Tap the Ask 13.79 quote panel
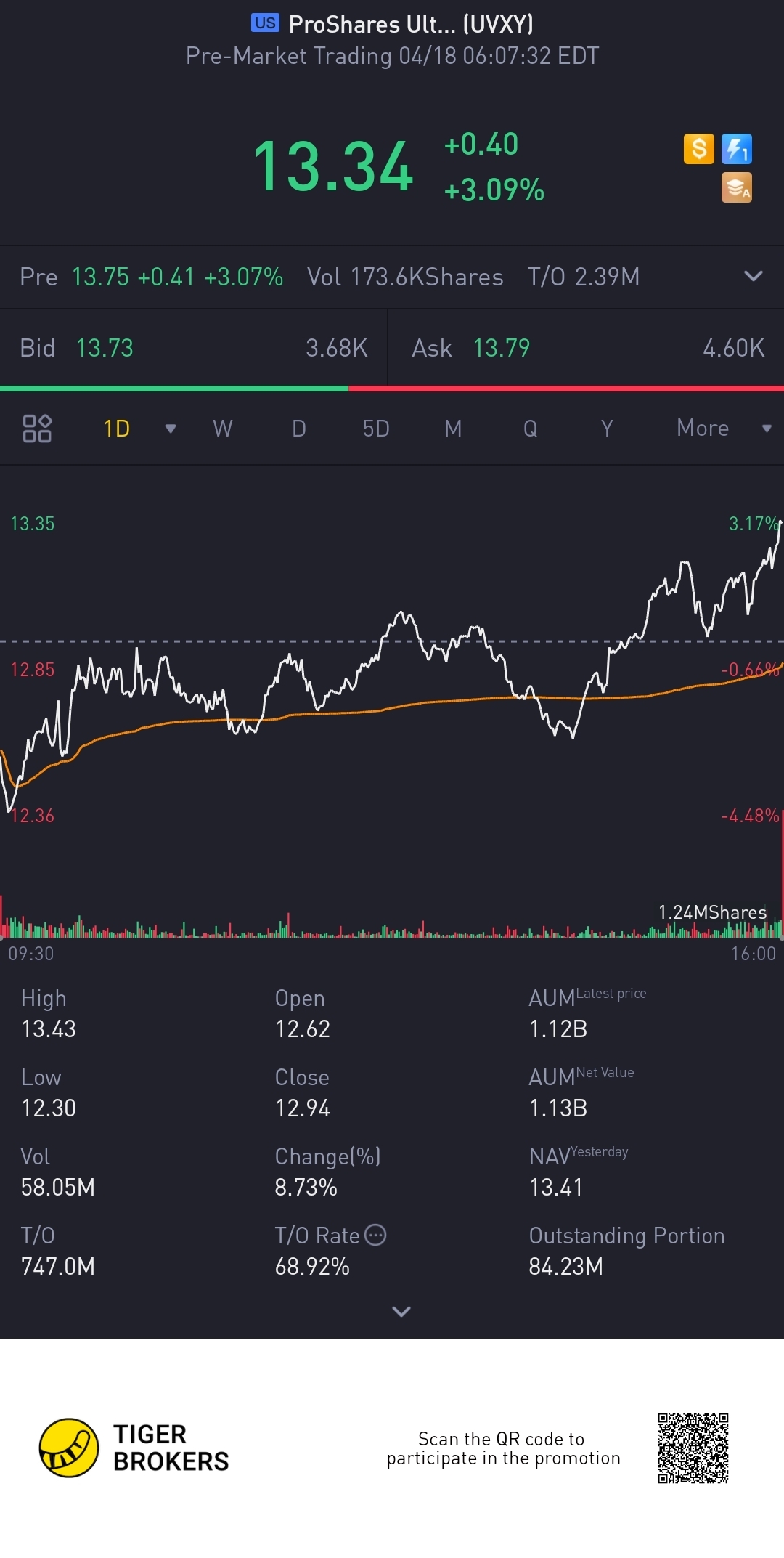The image size is (784, 1558). (587, 348)
